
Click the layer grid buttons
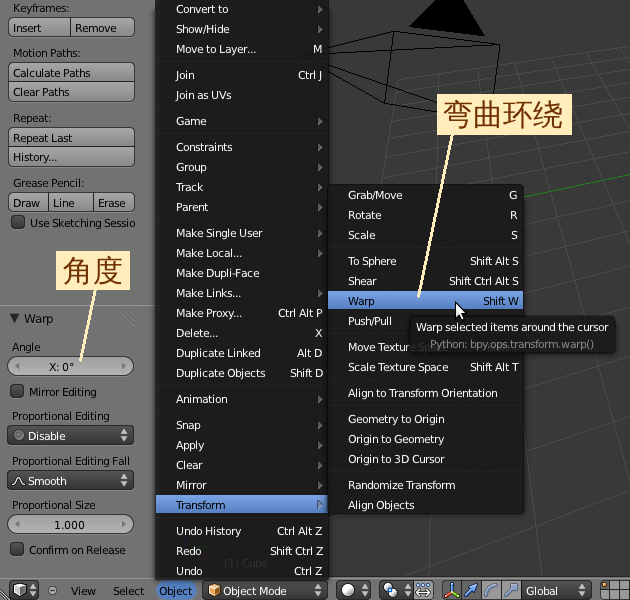(x=615, y=590)
